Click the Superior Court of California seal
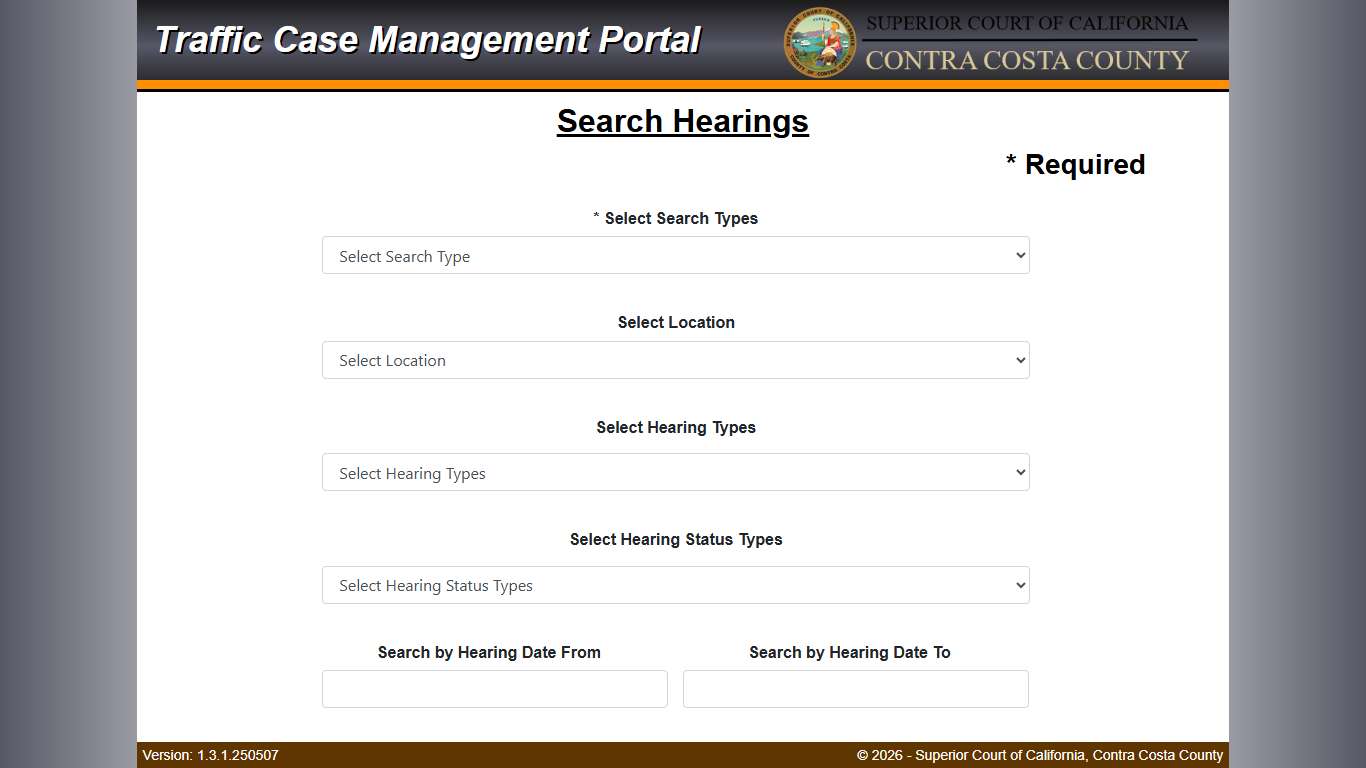 coord(819,42)
